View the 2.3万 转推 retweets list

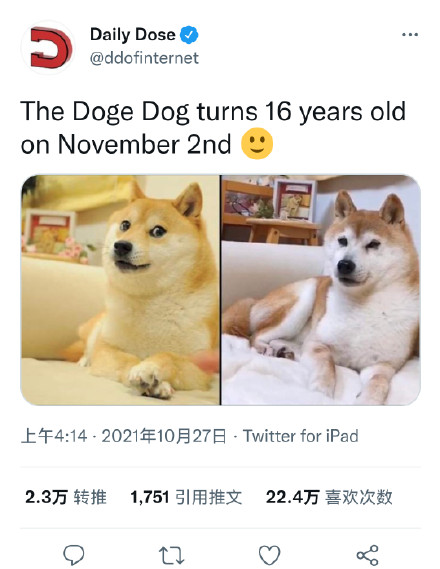(x=66, y=497)
